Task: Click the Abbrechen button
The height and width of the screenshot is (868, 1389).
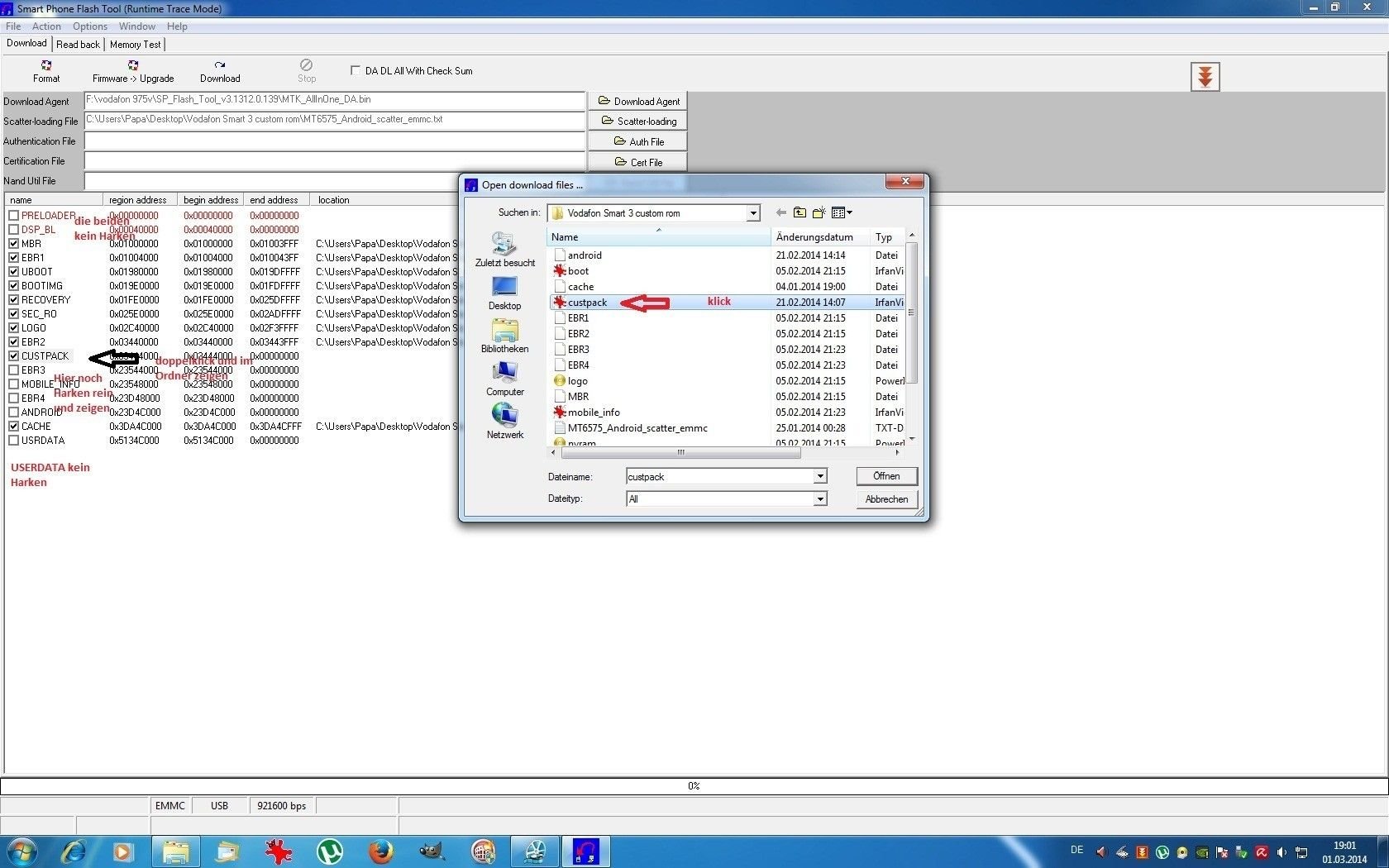Action: 886,499
